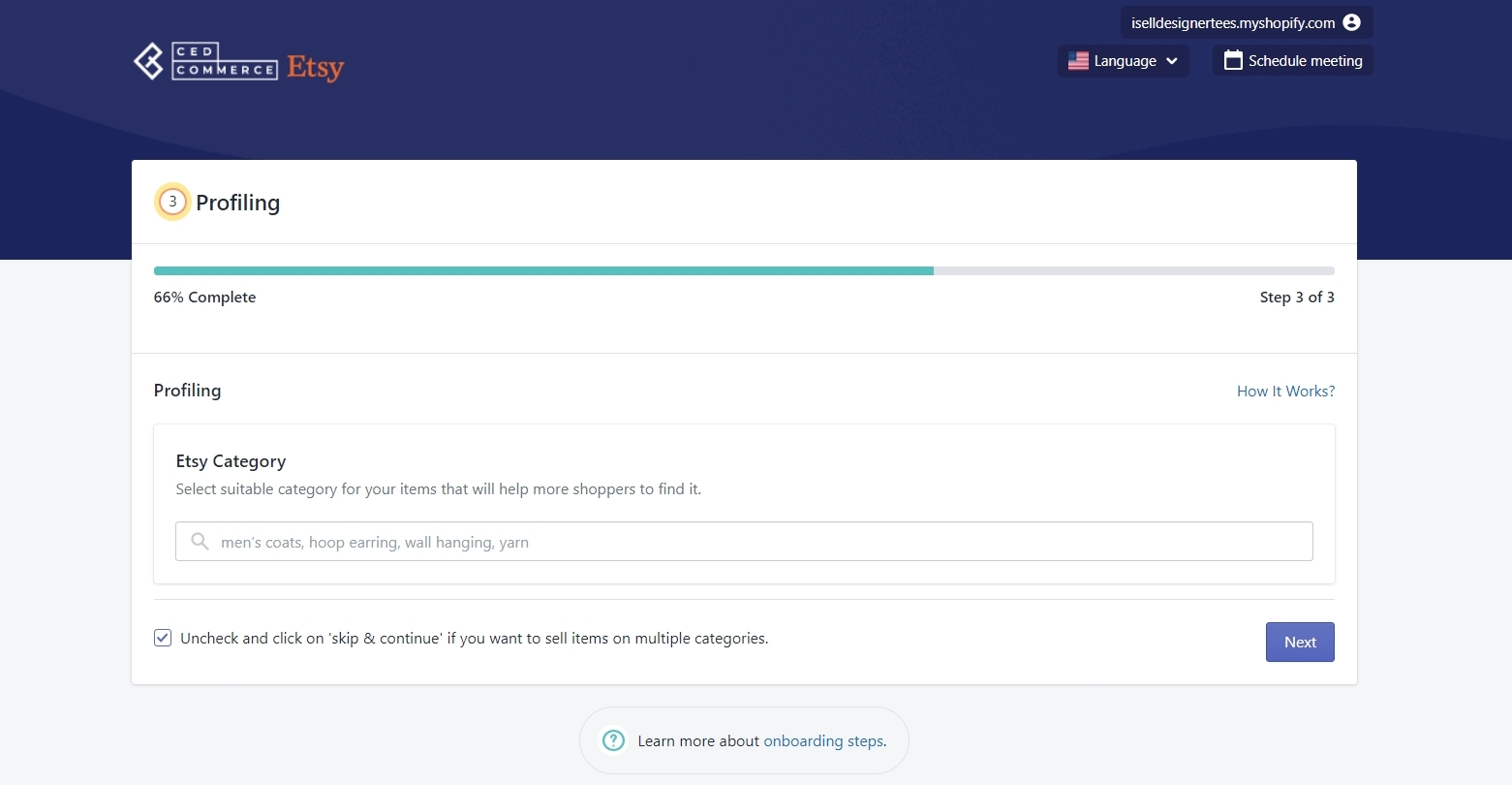Image resolution: width=1512 pixels, height=785 pixels.
Task: Click the Next button
Action: 1300,642
